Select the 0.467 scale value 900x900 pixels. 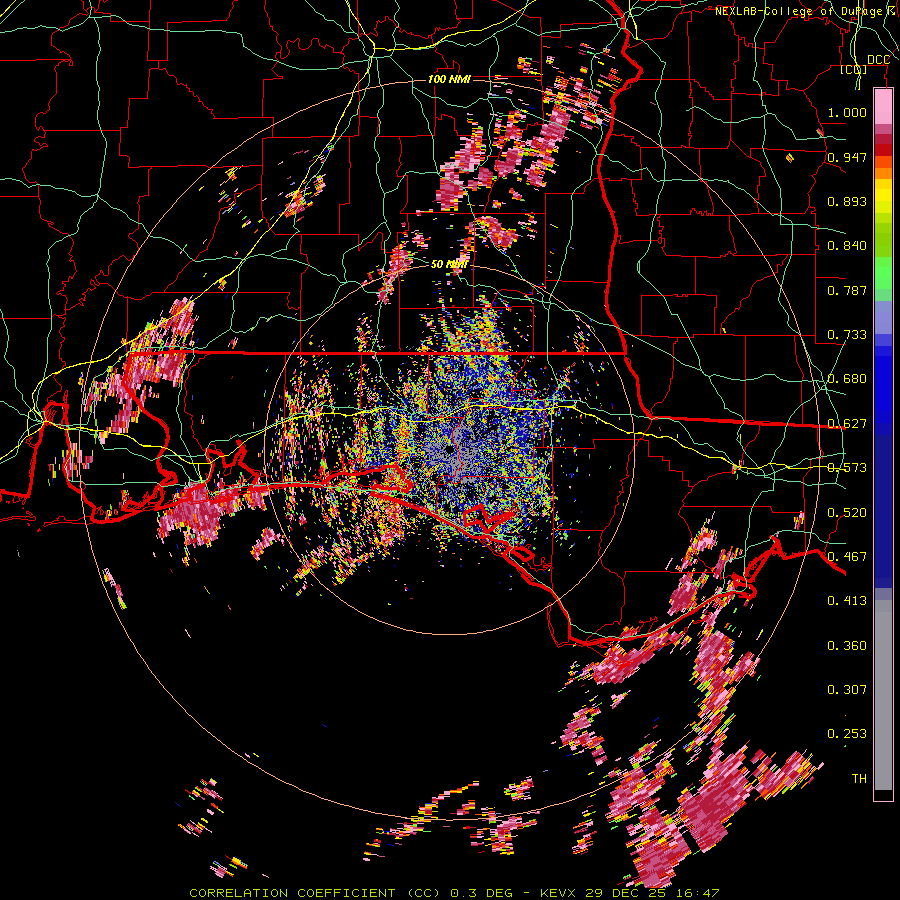(847, 557)
